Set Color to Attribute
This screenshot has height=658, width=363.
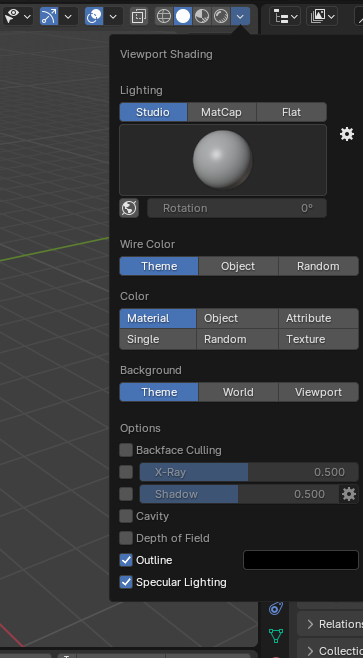pyautogui.click(x=319, y=319)
